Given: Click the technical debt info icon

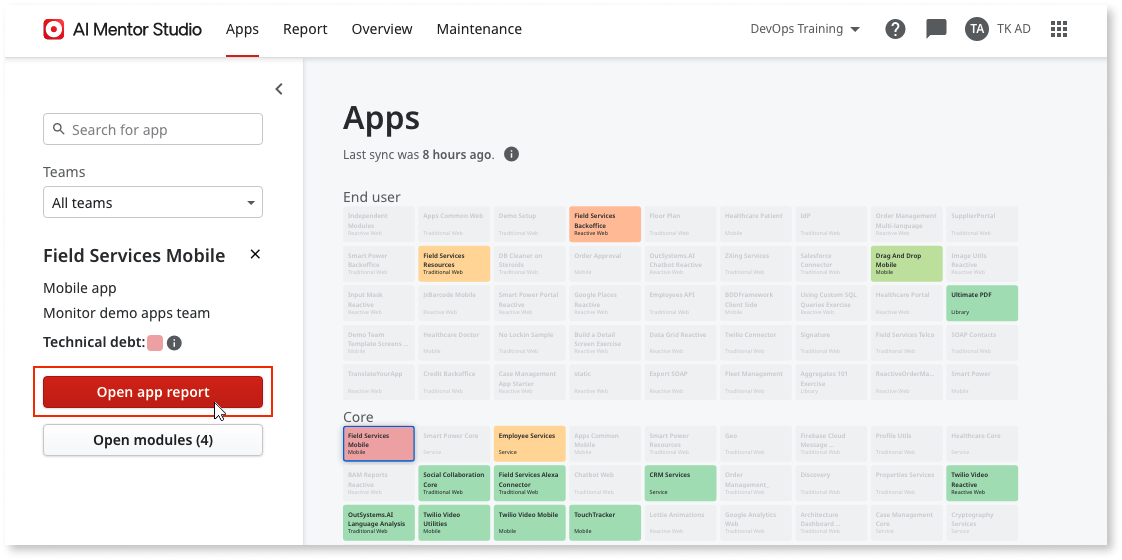Looking at the screenshot, I should pyautogui.click(x=174, y=343).
